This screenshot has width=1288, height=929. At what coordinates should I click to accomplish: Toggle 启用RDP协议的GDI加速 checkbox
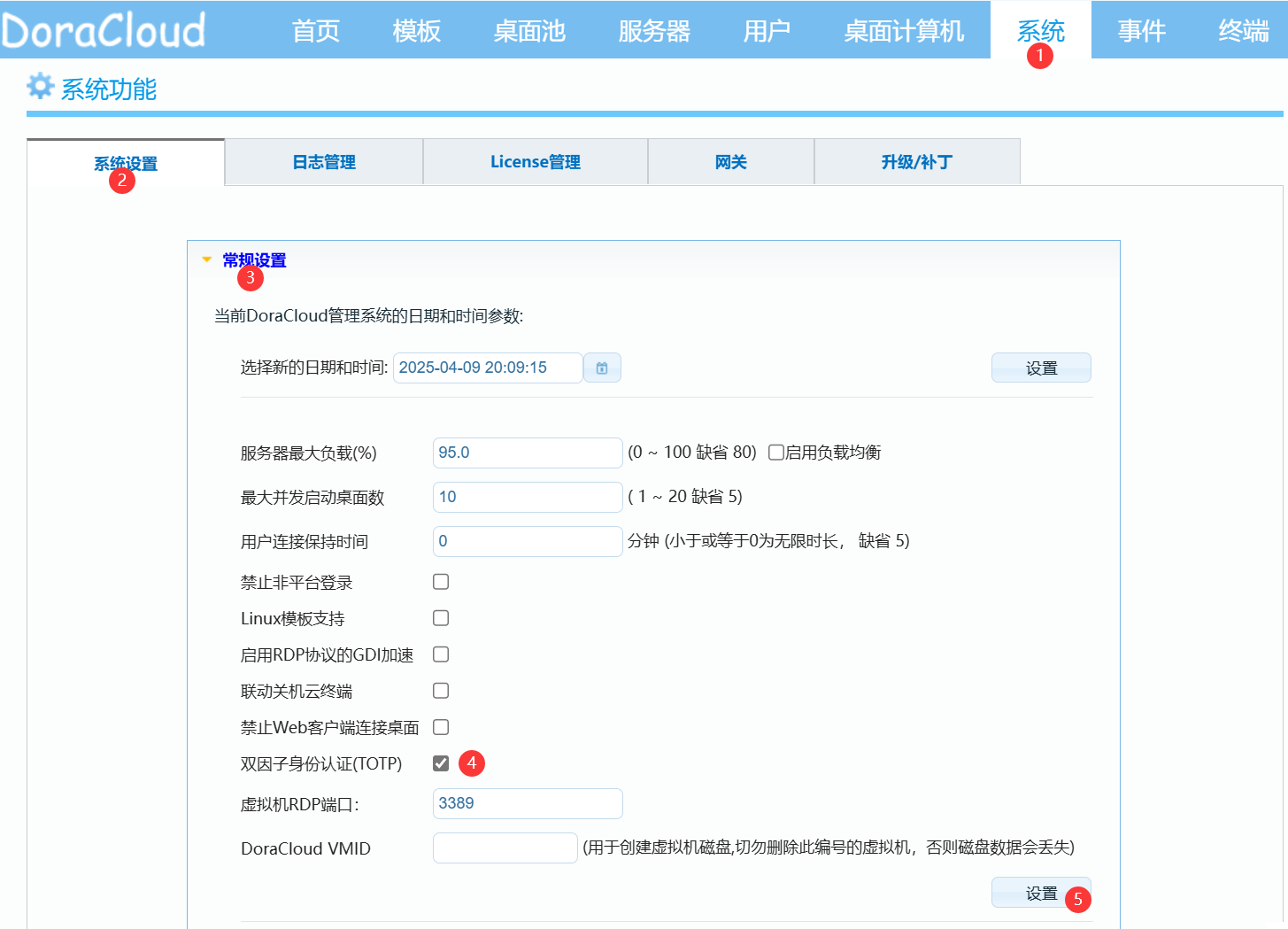tap(441, 654)
